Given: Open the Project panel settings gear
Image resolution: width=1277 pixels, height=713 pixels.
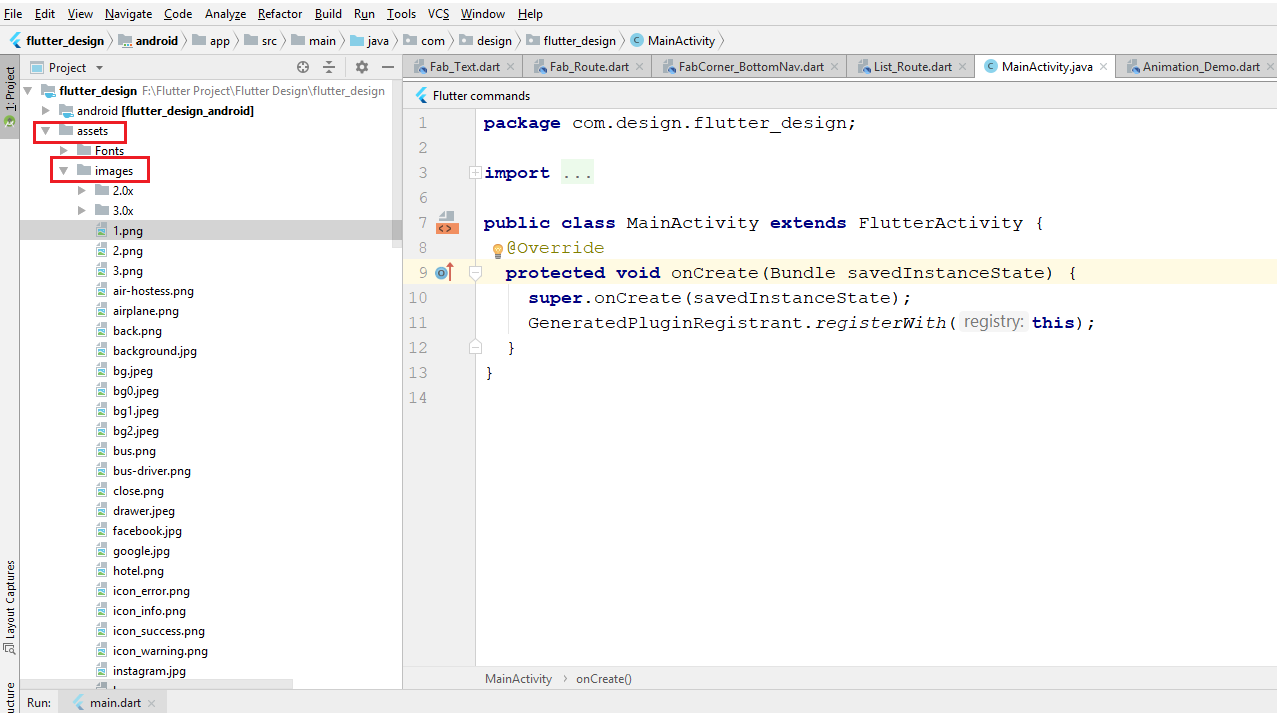Looking at the screenshot, I should point(362,67).
